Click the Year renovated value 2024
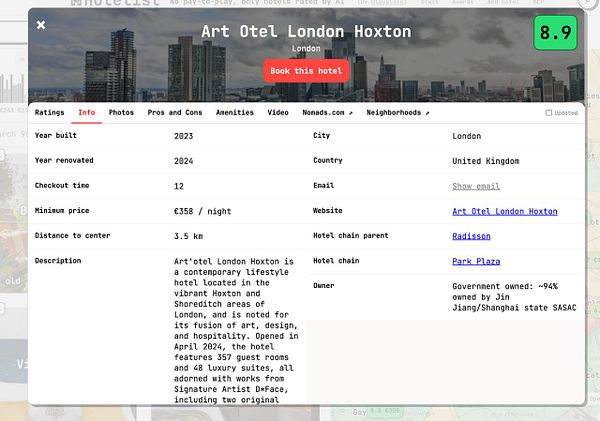 [x=184, y=161]
